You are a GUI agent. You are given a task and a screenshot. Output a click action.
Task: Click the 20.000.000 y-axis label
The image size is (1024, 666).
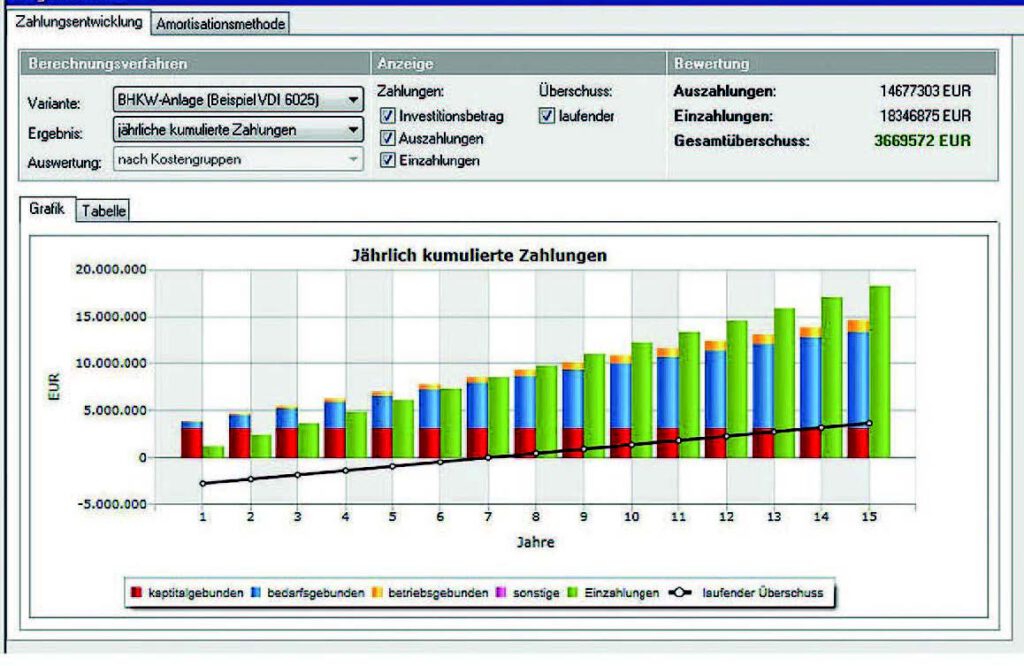click(111, 270)
